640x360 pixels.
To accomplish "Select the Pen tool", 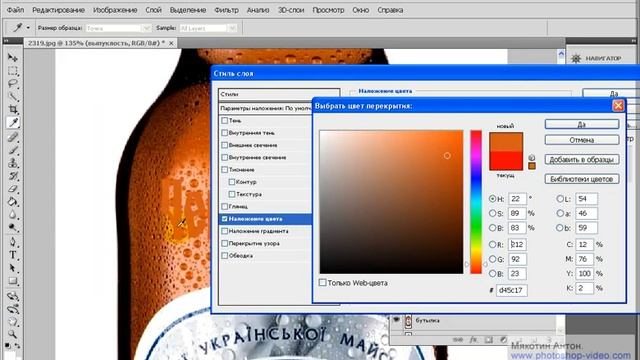I will pyautogui.click(x=13, y=242).
